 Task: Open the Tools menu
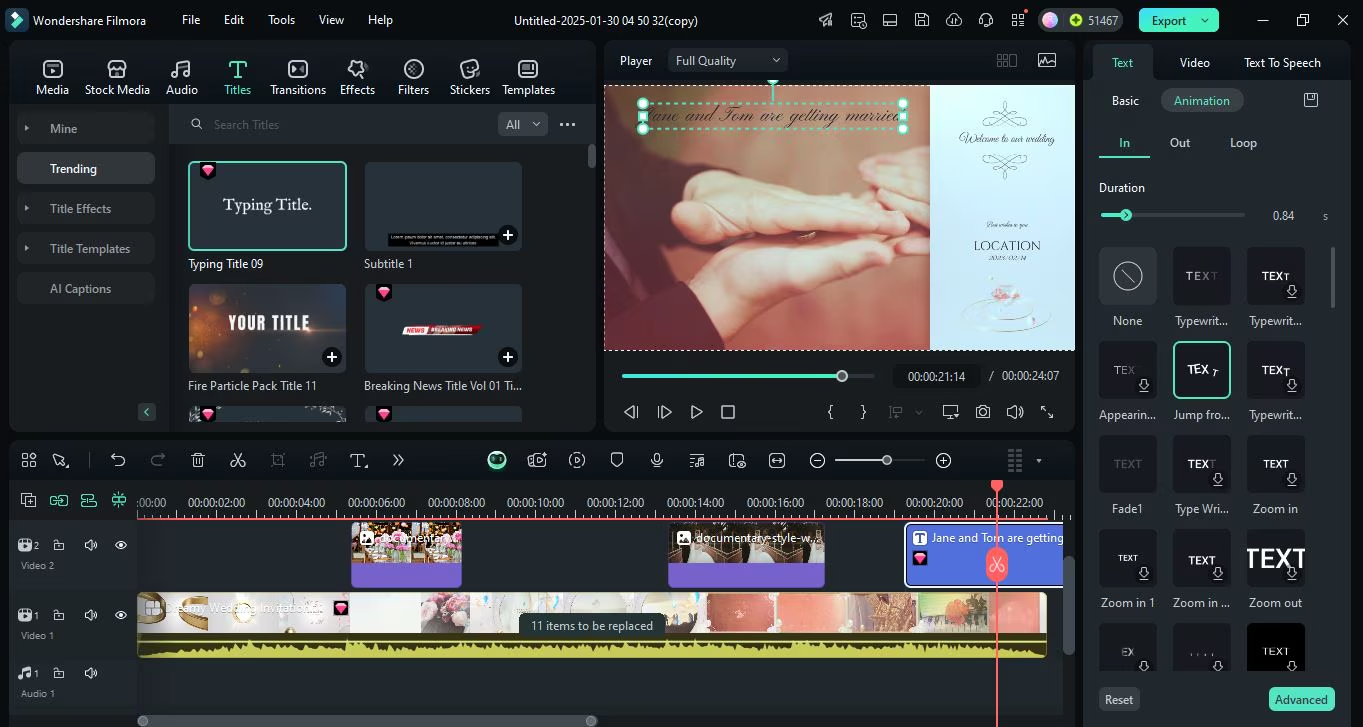pyautogui.click(x=281, y=20)
